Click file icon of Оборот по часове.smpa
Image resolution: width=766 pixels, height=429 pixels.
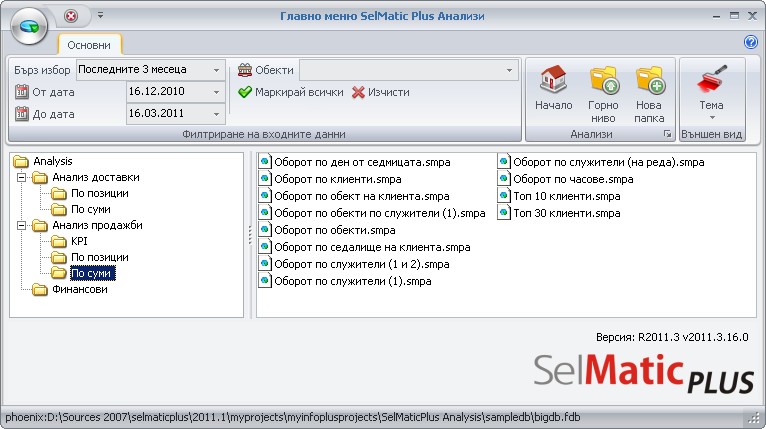(x=504, y=179)
